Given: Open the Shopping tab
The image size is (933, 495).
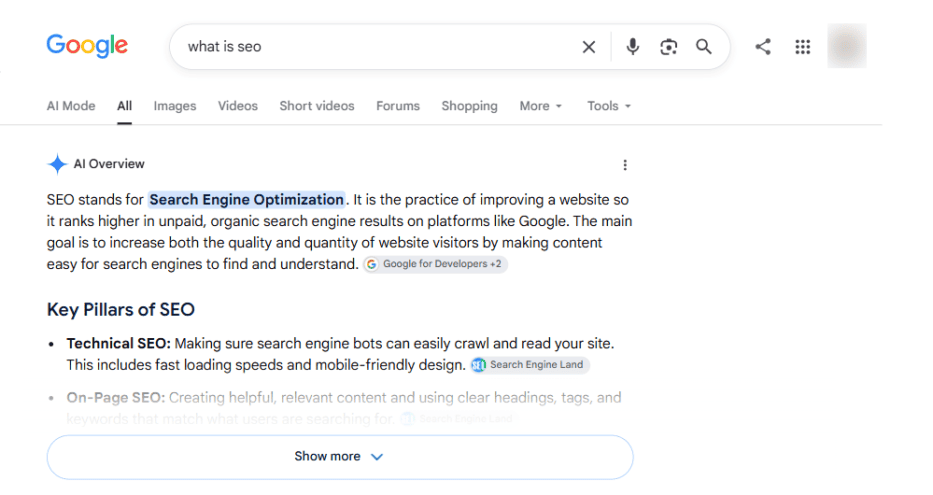Looking at the screenshot, I should click(469, 106).
